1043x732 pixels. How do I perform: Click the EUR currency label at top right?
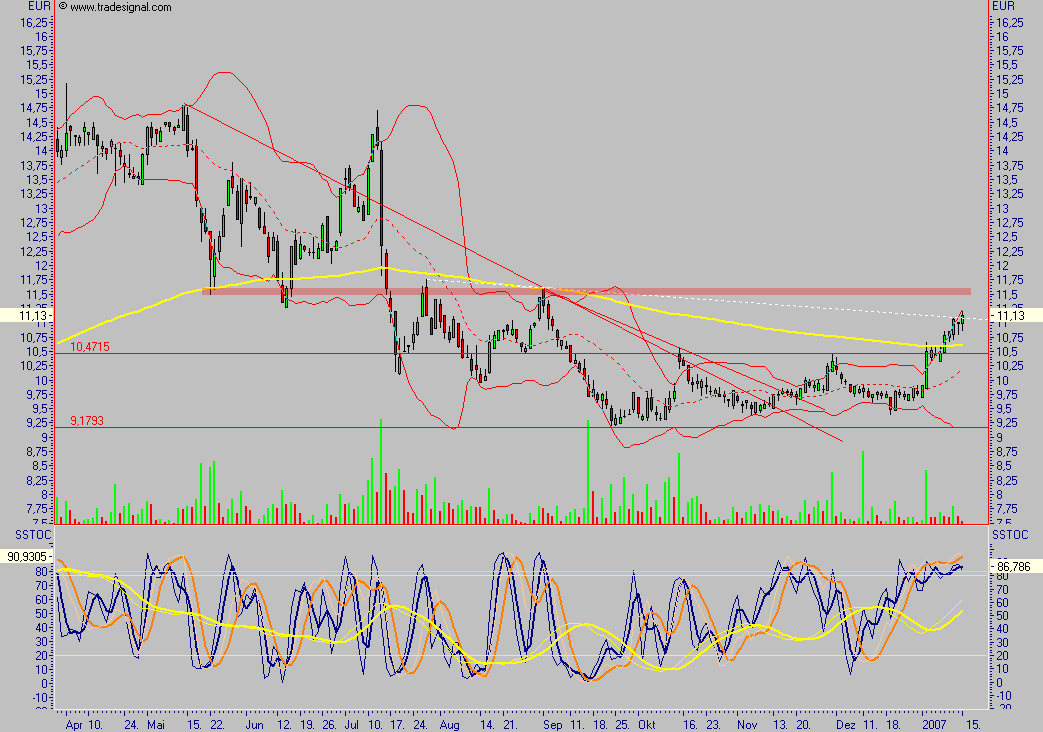tap(1003, 6)
